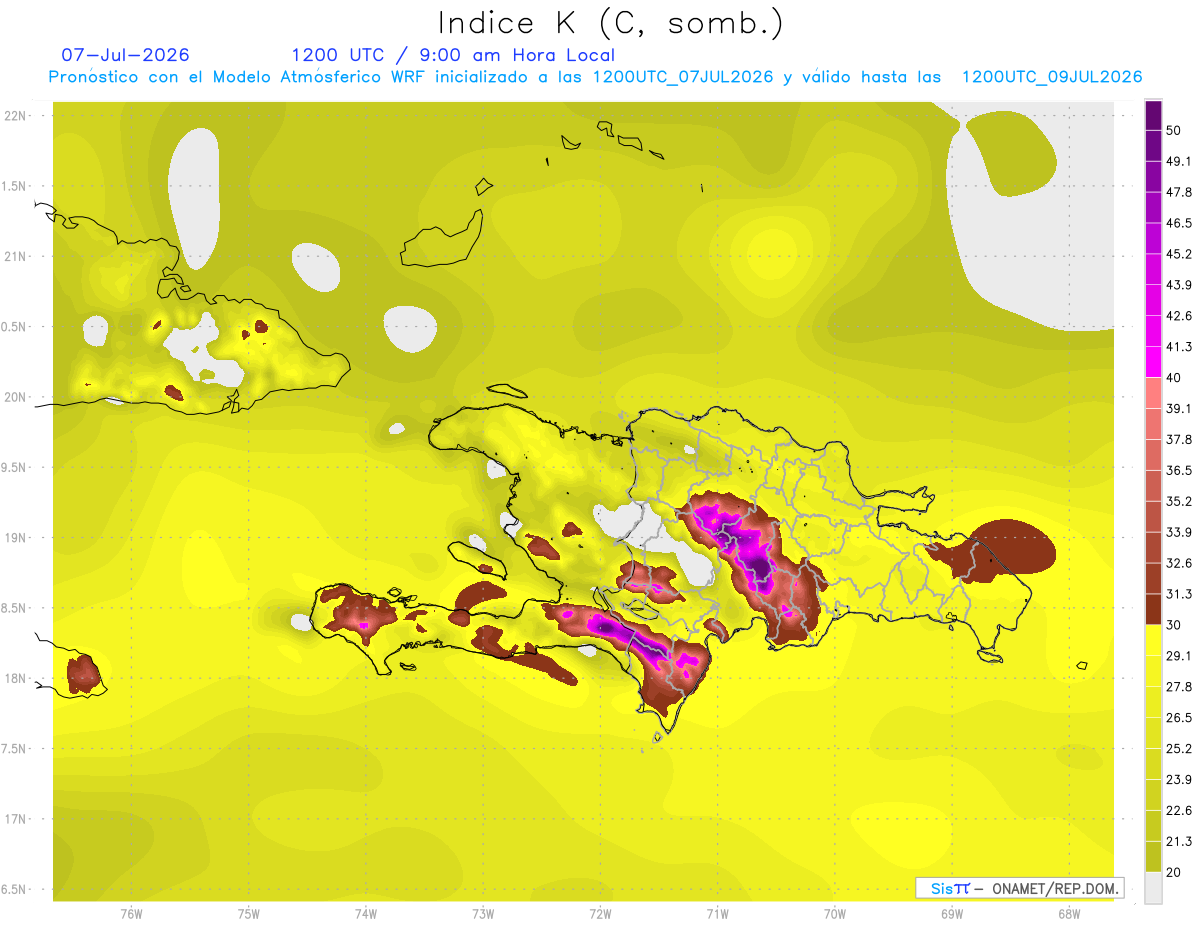Click the legend value "40"
The height and width of the screenshot is (927, 1200).
click(x=1176, y=377)
